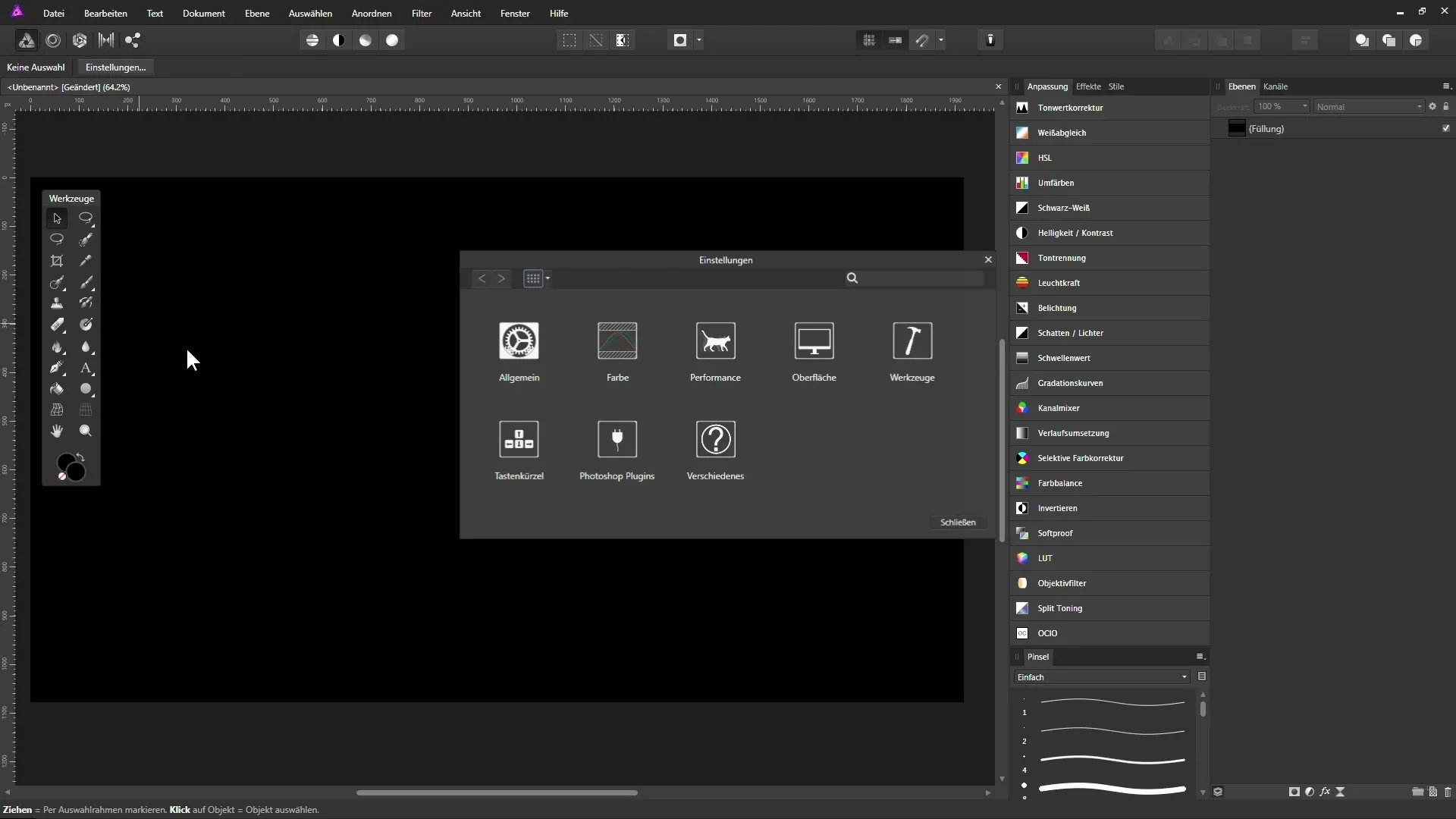The image size is (1456, 819).
Task: Open the Normal blend mode dropdown
Action: pyautogui.click(x=1369, y=107)
